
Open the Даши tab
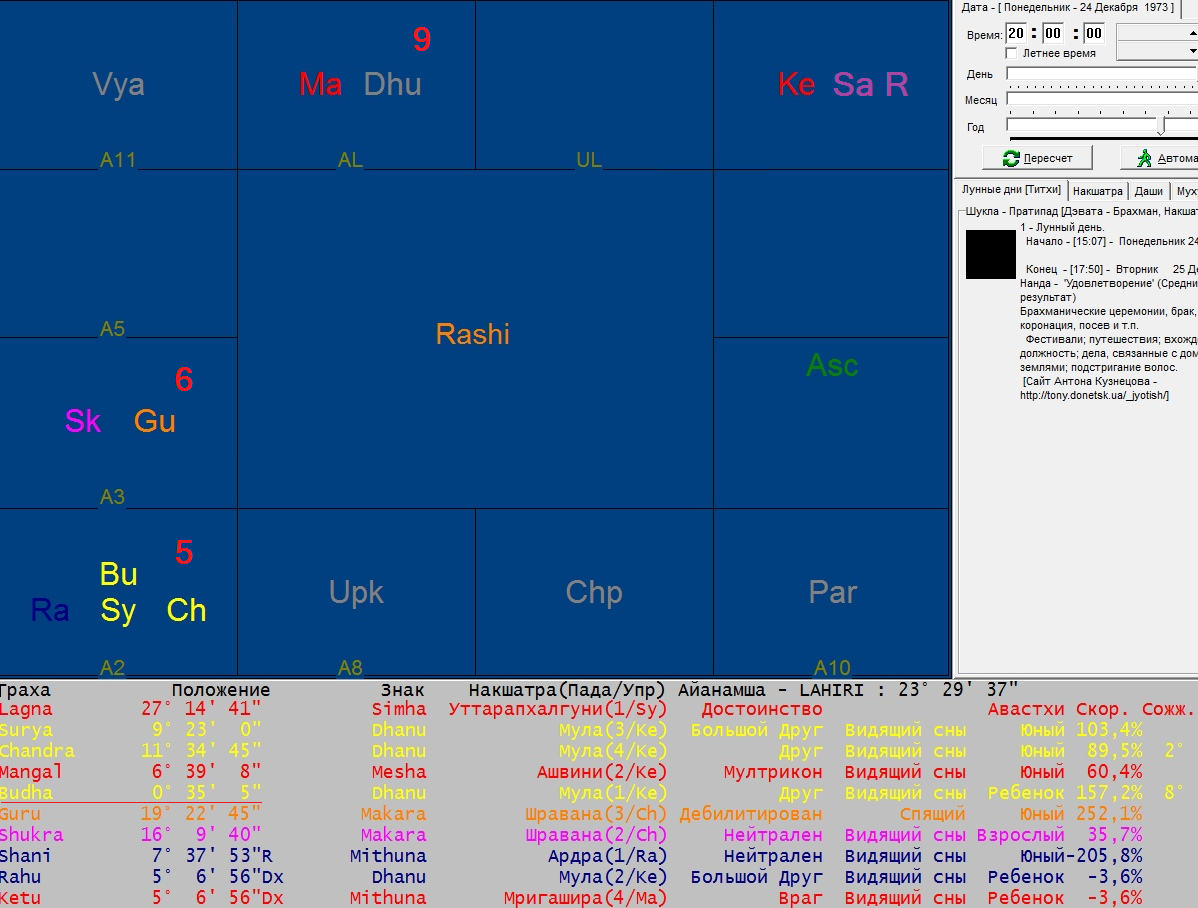coord(1148,190)
